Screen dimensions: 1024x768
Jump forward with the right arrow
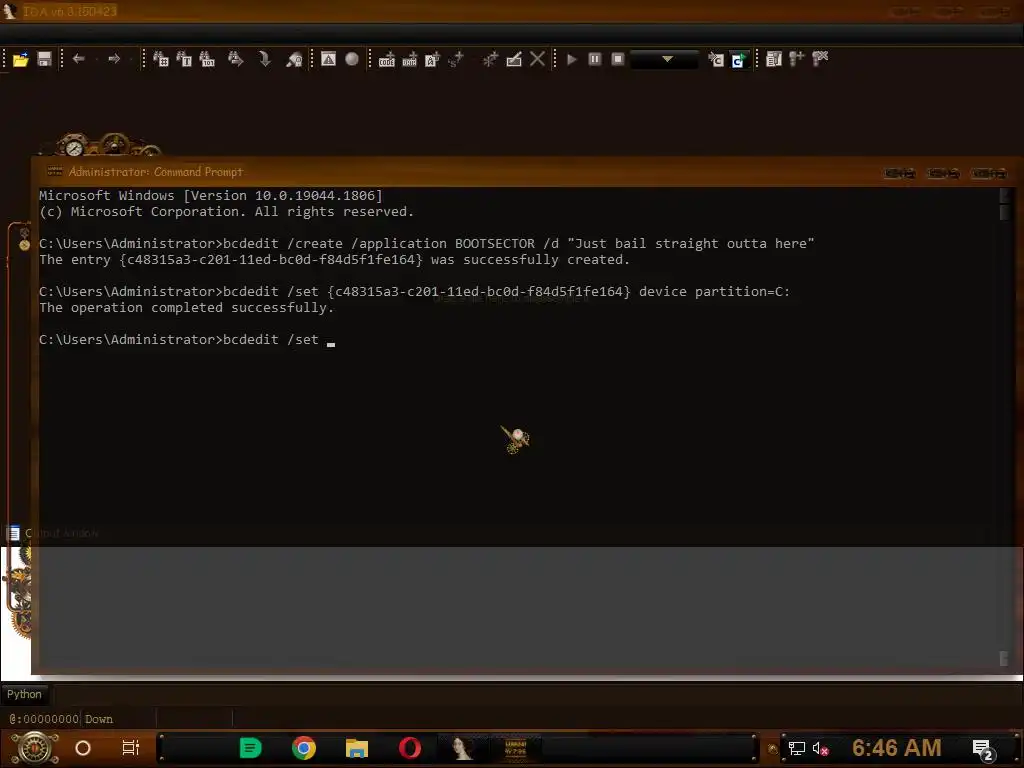click(x=114, y=59)
